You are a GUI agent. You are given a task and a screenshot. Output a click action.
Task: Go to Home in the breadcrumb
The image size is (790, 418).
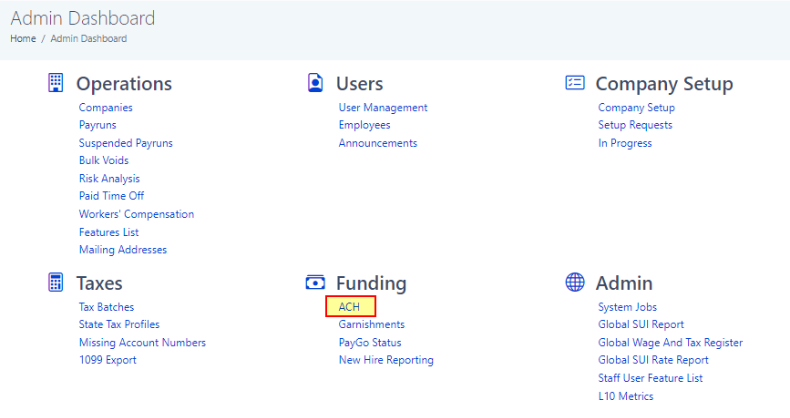(x=23, y=39)
